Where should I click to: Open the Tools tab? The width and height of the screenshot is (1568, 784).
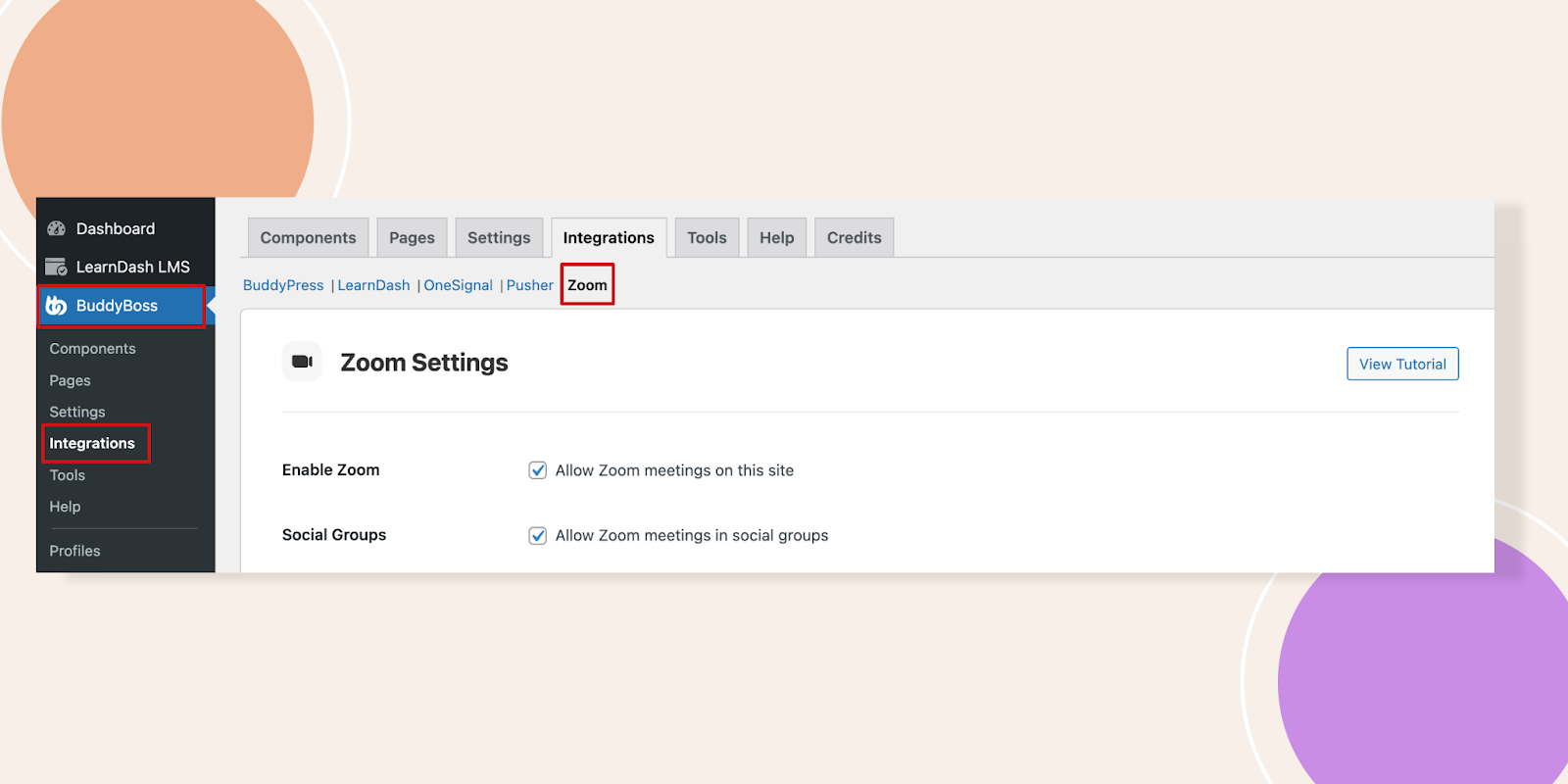(x=707, y=237)
